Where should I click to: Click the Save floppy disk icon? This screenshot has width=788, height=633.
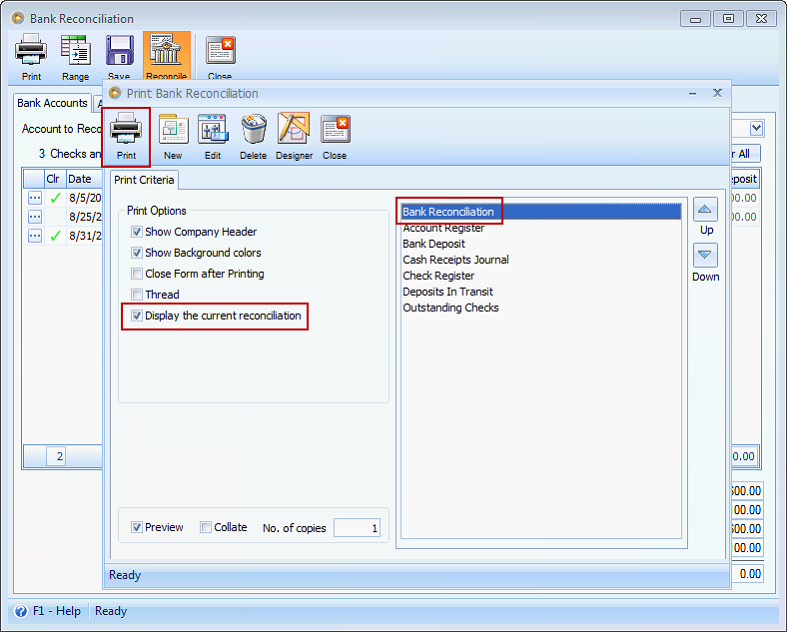(x=119, y=56)
